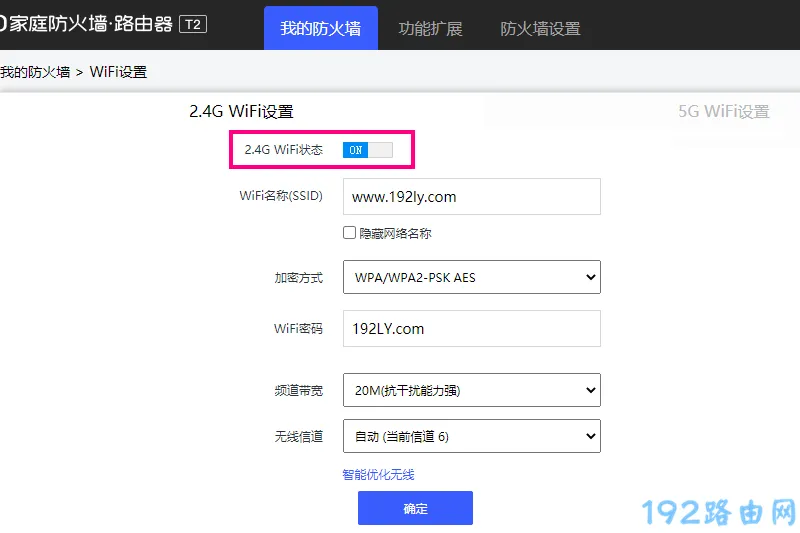Viewport: 800px width, 533px height.
Task: Open the 频道带宽 dropdown
Action: pyautogui.click(x=471, y=391)
